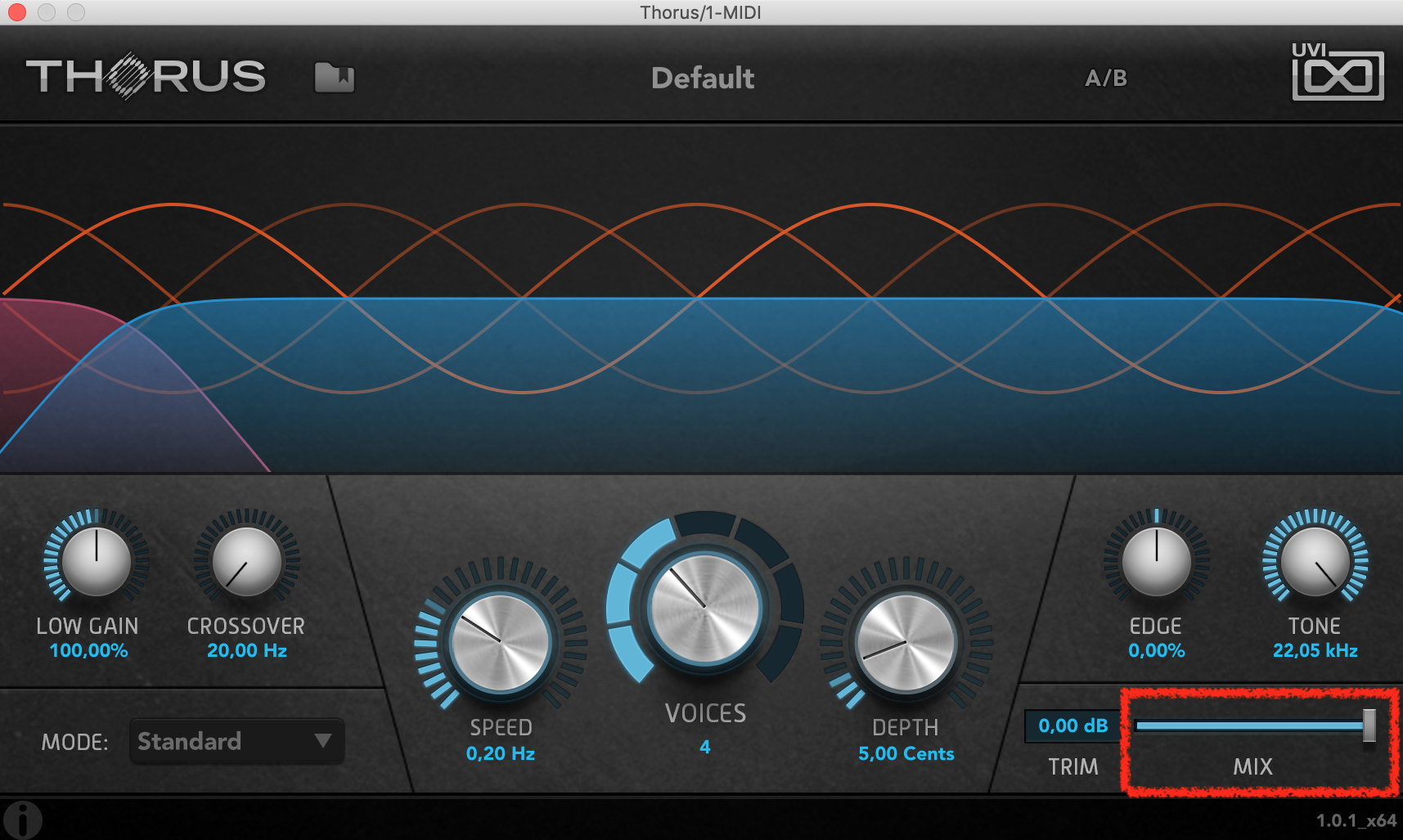The width and height of the screenshot is (1403, 840).
Task: Click the TRIM label
Action: [1073, 766]
